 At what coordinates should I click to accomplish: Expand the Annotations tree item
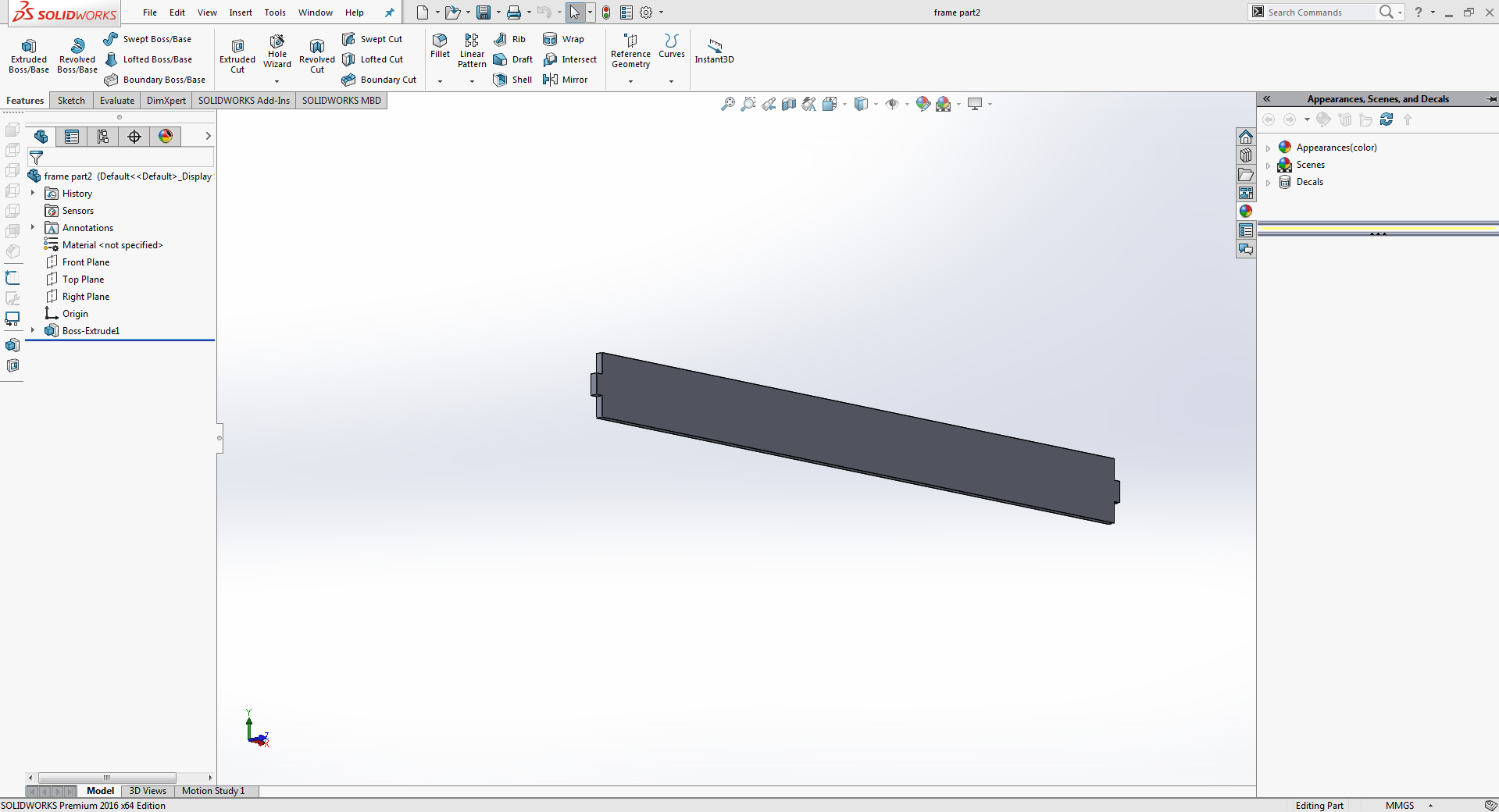(x=33, y=227)
